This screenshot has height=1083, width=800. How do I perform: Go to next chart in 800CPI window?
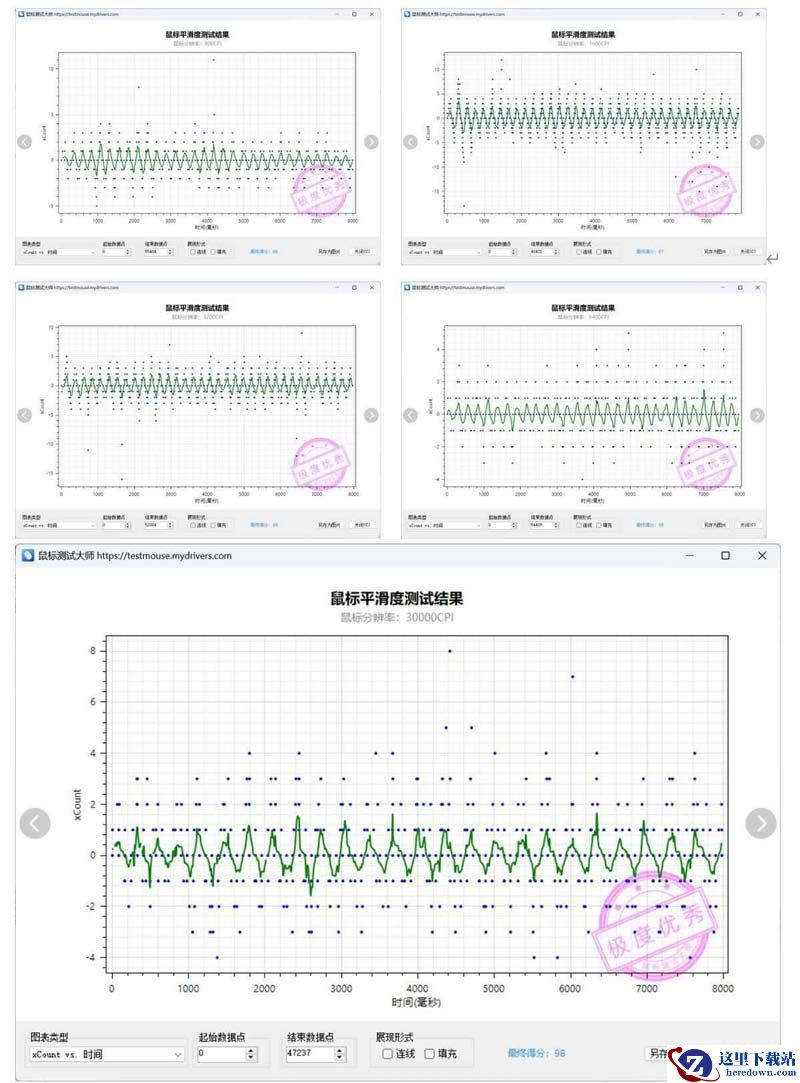coord(371,142)
